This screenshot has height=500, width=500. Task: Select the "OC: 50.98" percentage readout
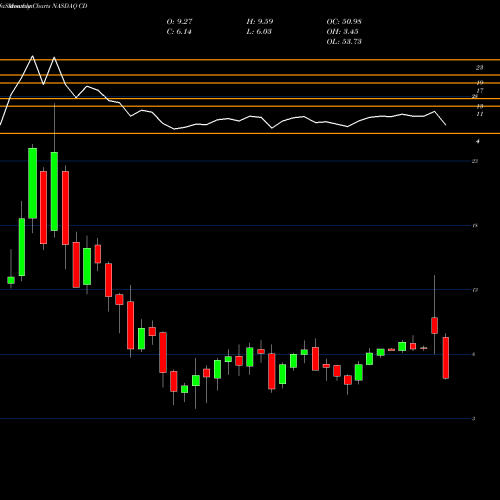coord(344,22)
